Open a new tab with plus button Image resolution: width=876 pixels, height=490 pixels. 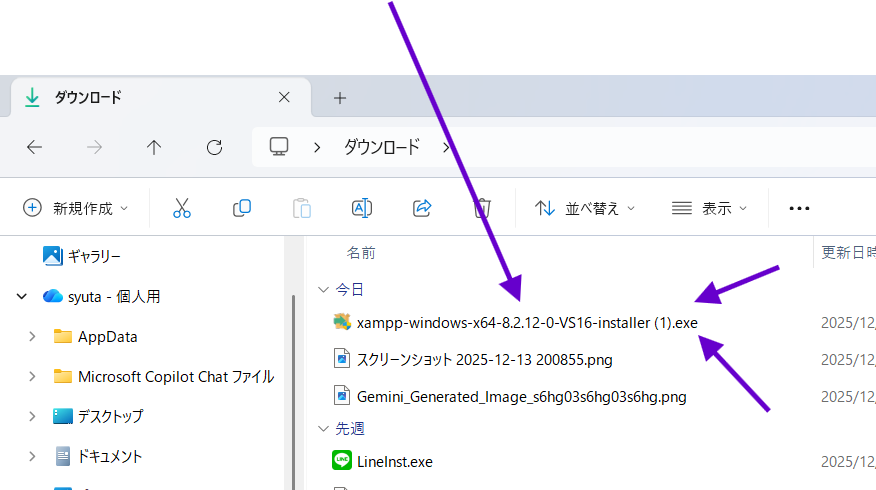[340, 97]
